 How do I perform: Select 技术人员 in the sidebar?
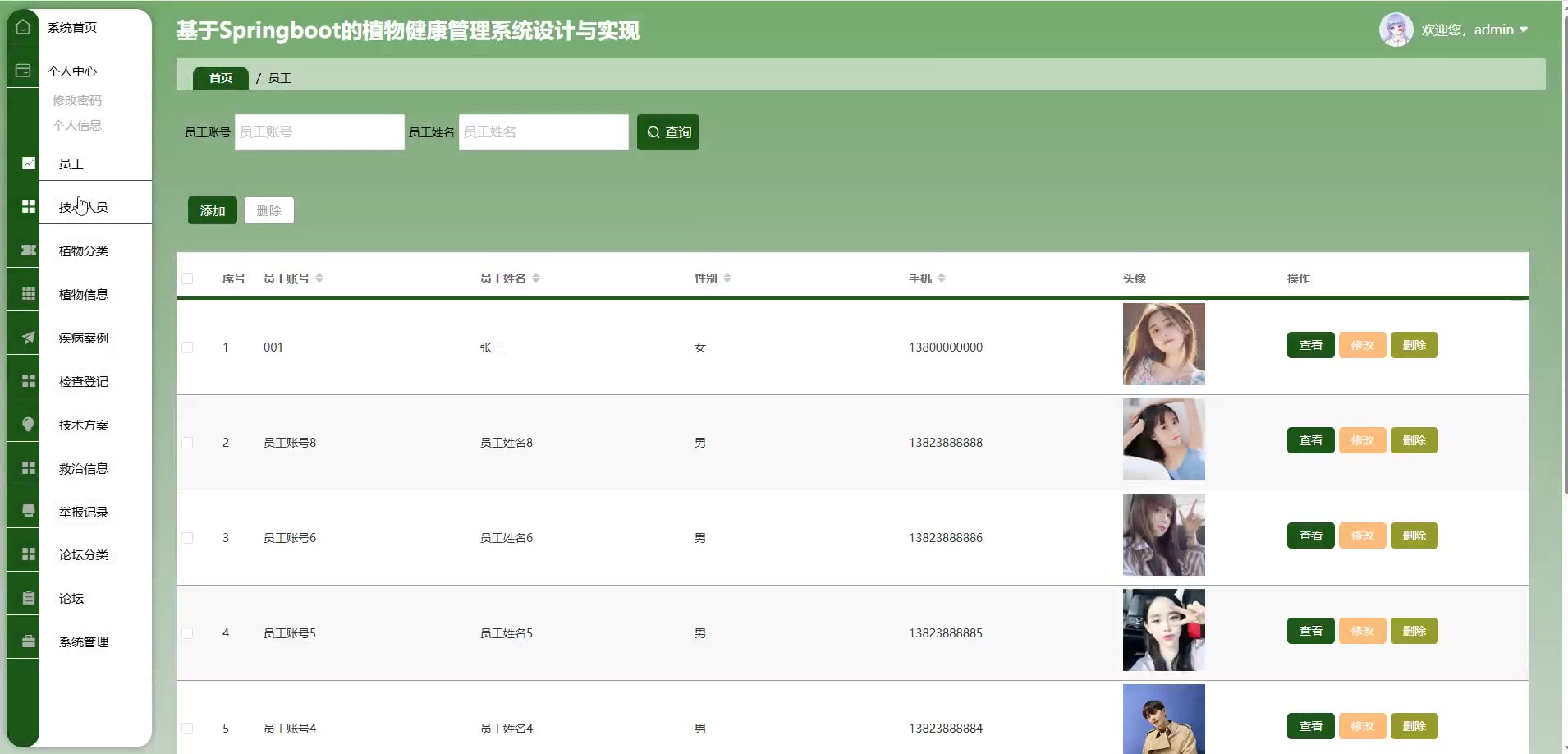point(84,207)
